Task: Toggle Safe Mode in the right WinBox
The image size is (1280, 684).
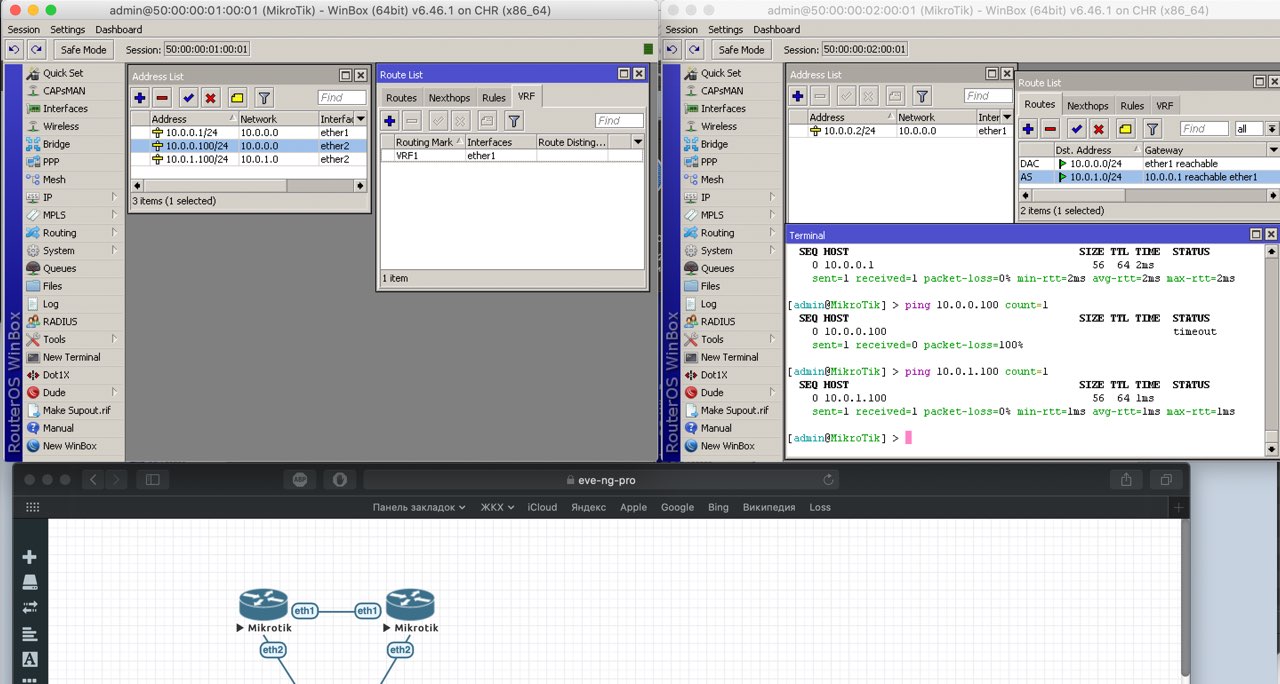Action: coord(741,49)
